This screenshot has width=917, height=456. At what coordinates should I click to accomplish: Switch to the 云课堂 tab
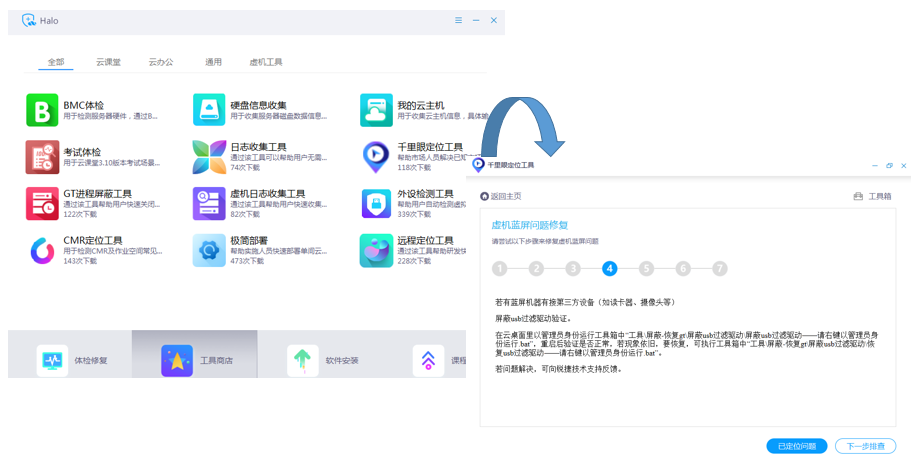[108, 62]
